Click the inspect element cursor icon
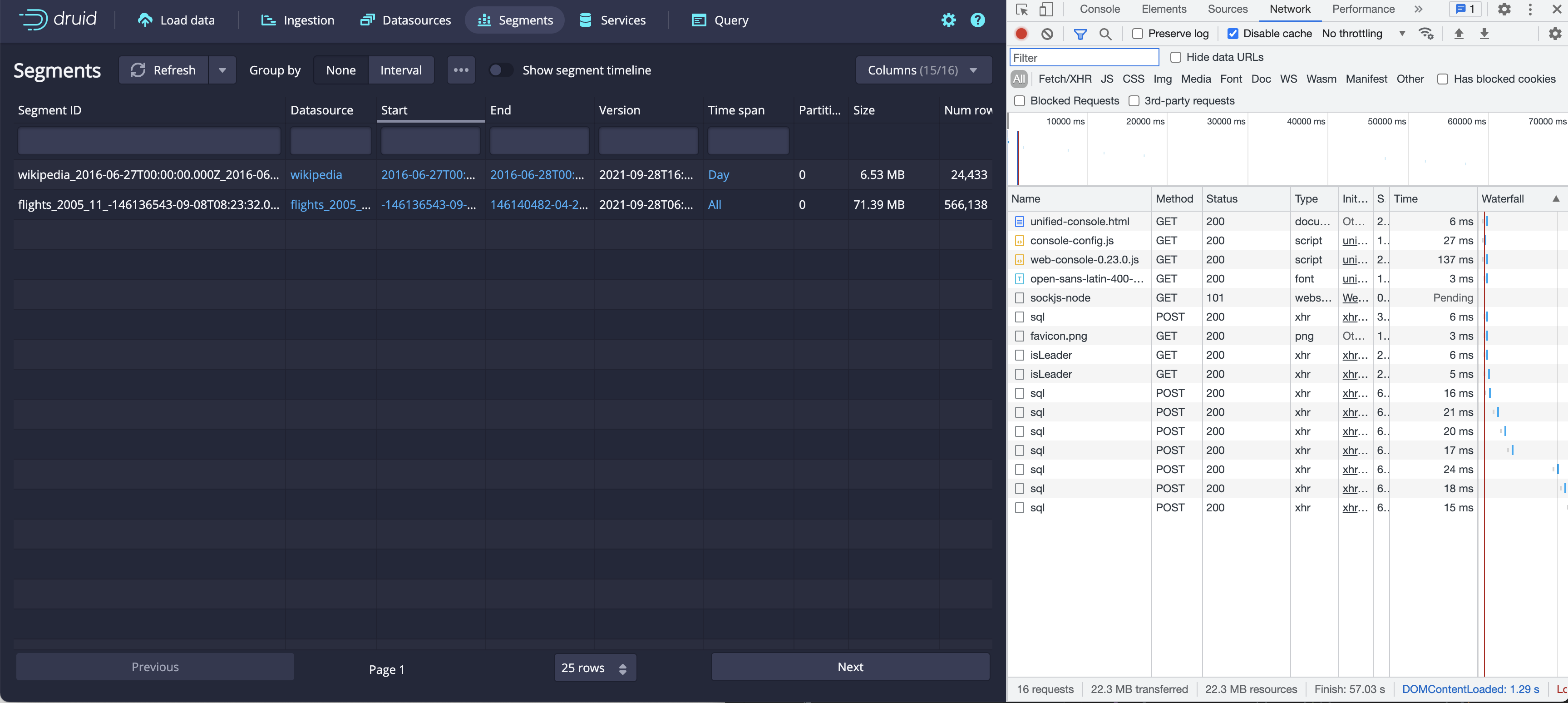 tap(1021, 9)
